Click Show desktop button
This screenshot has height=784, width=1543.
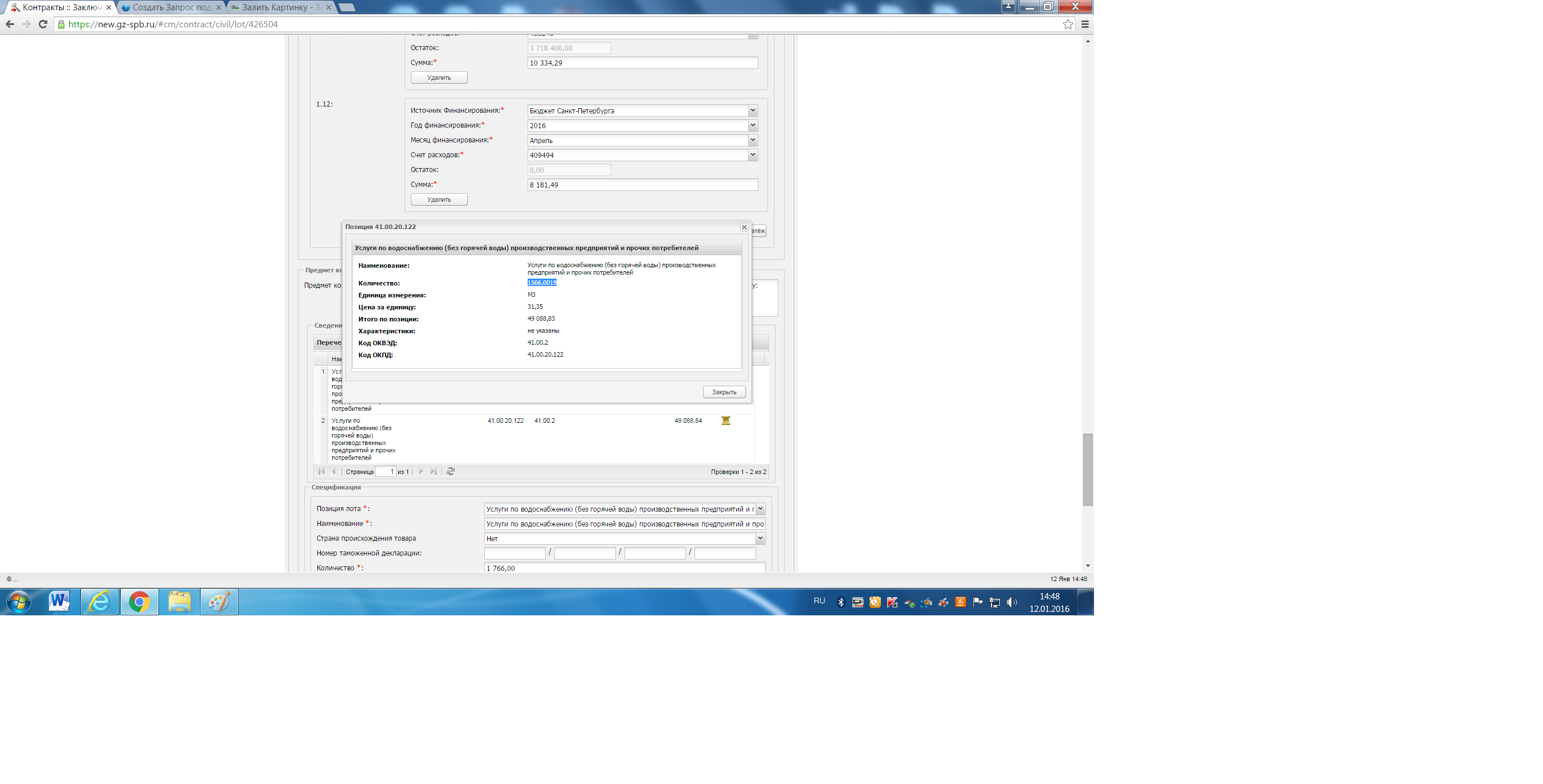coord(1086,602)
